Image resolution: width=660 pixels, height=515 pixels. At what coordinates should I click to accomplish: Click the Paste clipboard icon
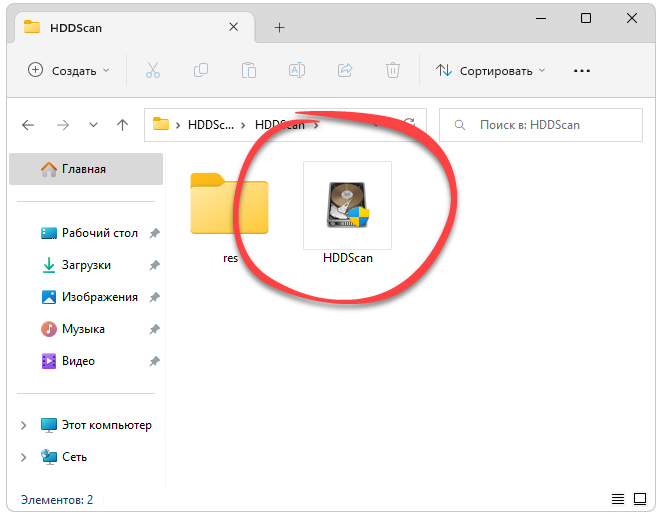(249, 70)
